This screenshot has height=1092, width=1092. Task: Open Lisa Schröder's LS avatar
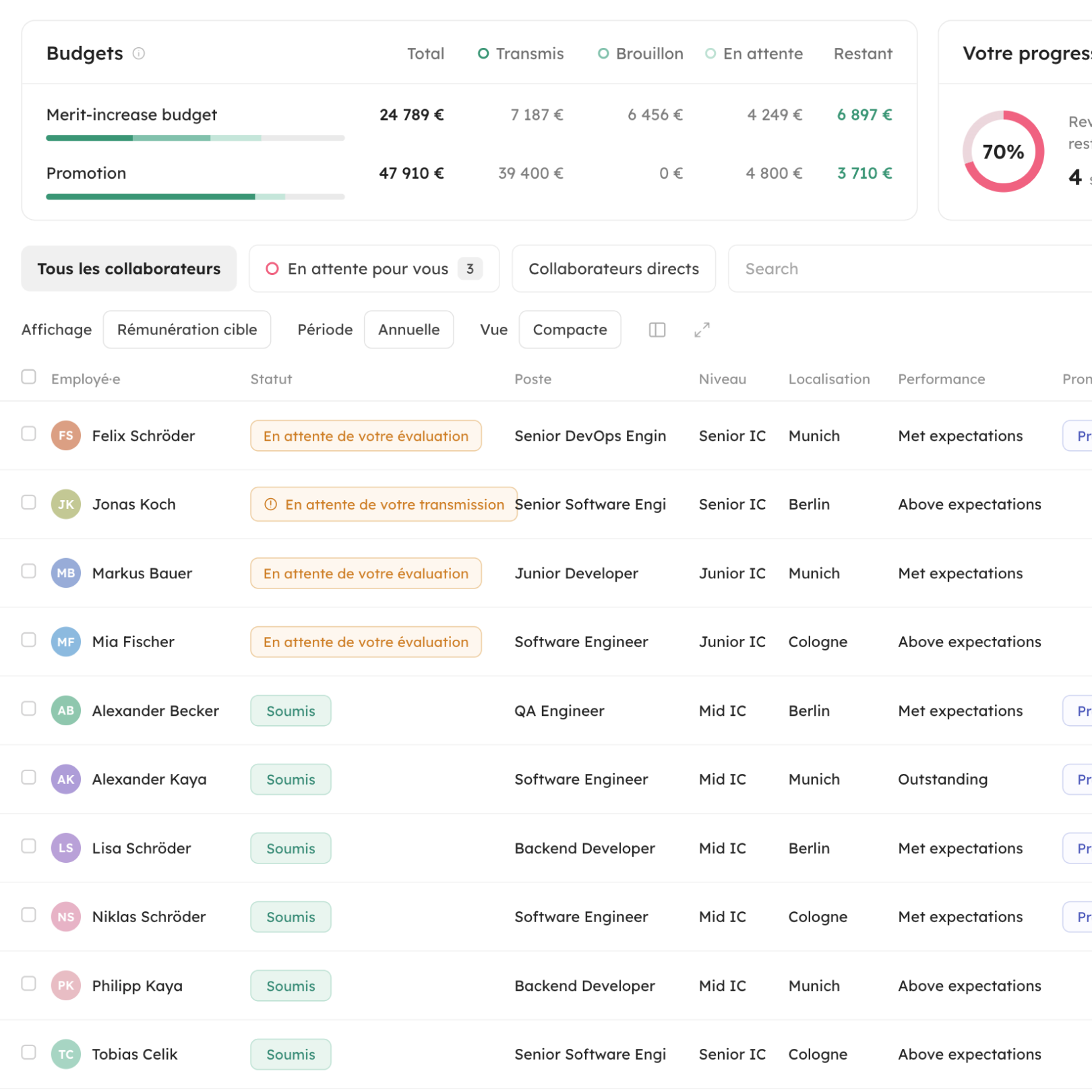66,848
